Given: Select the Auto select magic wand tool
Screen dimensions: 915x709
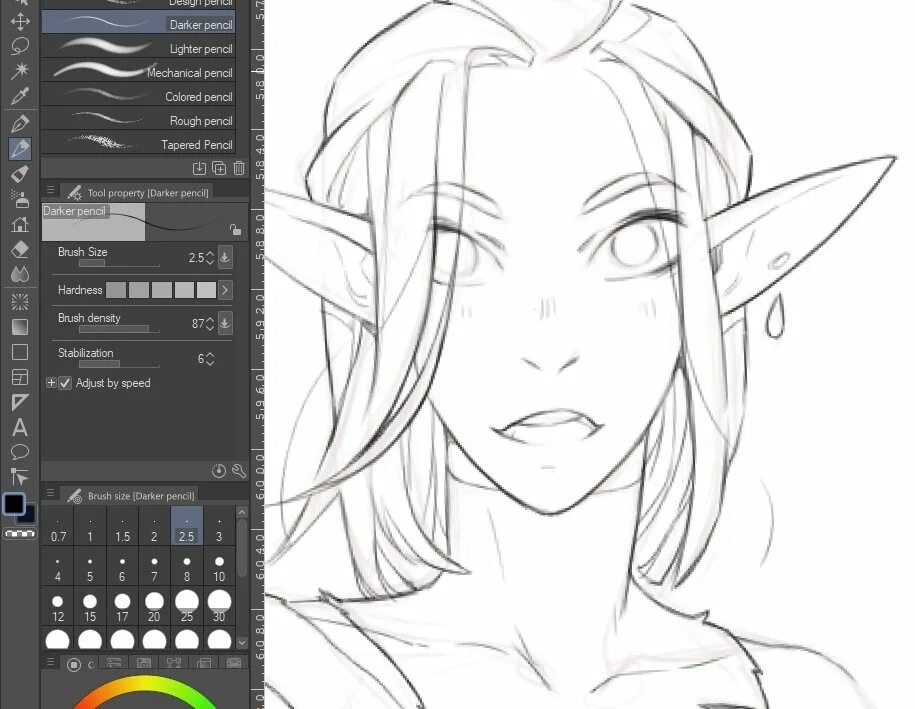Looking at the screenshot, I should click(x=20, y=71).
